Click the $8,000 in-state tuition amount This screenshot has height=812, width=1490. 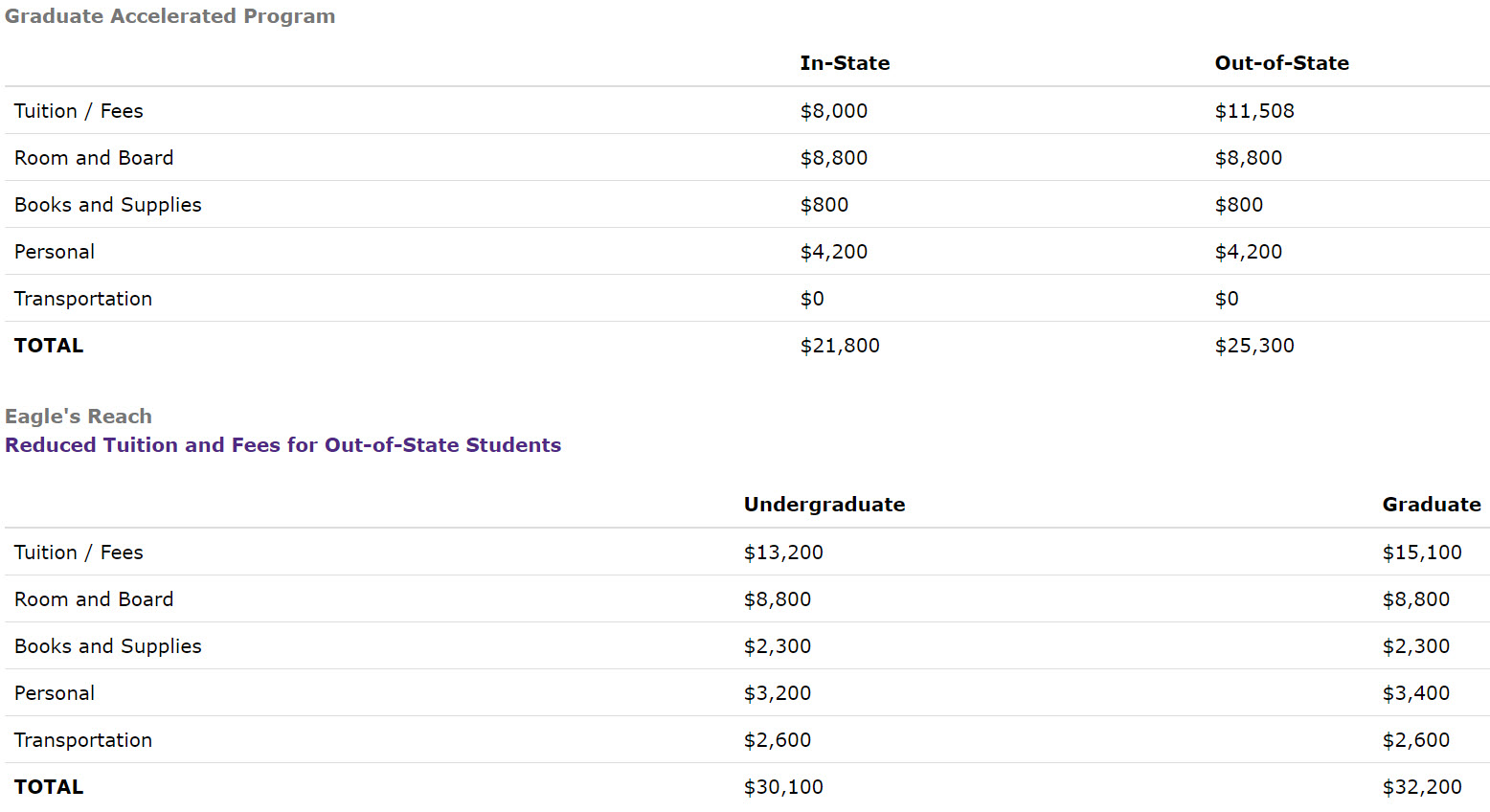833,111
